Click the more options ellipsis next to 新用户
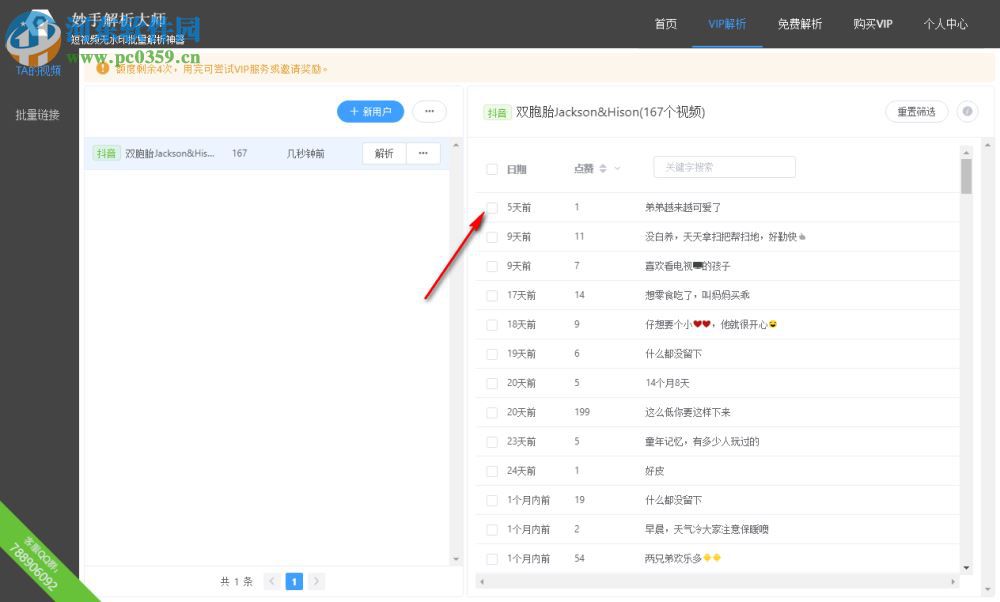This screenshot has height=602, width=1000. [429, 111]
